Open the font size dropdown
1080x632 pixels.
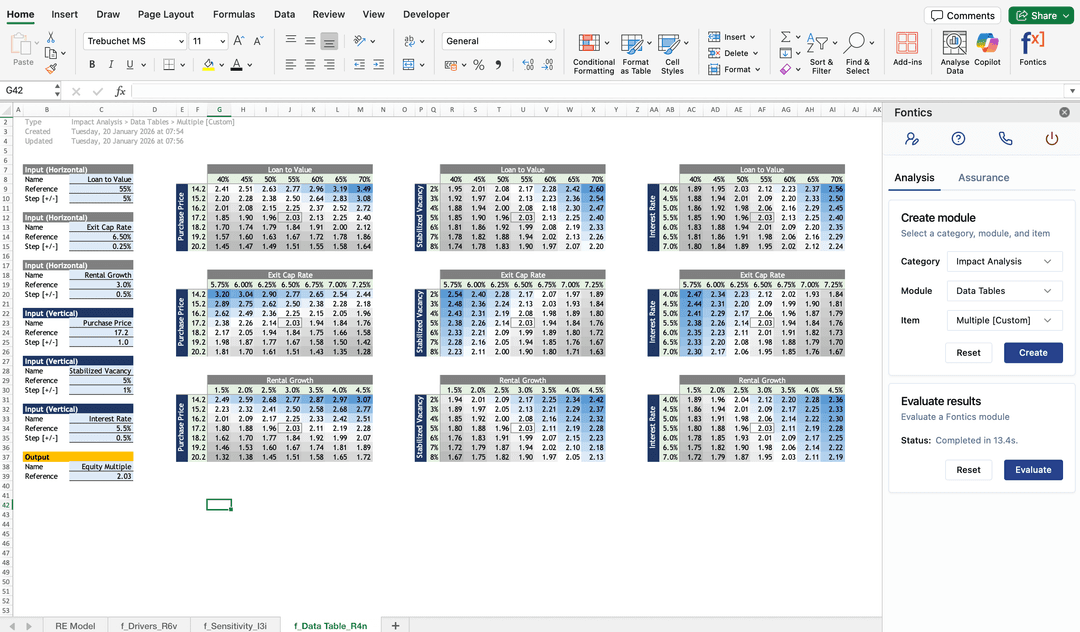tap(222, 41)
